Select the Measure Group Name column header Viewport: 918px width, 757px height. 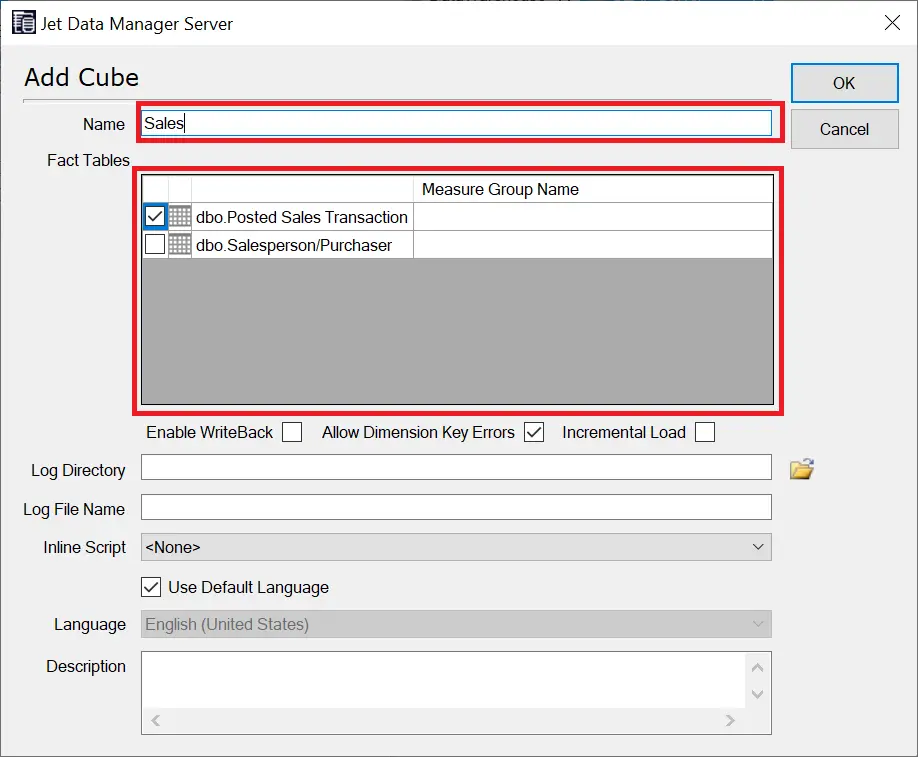[593, 189]
